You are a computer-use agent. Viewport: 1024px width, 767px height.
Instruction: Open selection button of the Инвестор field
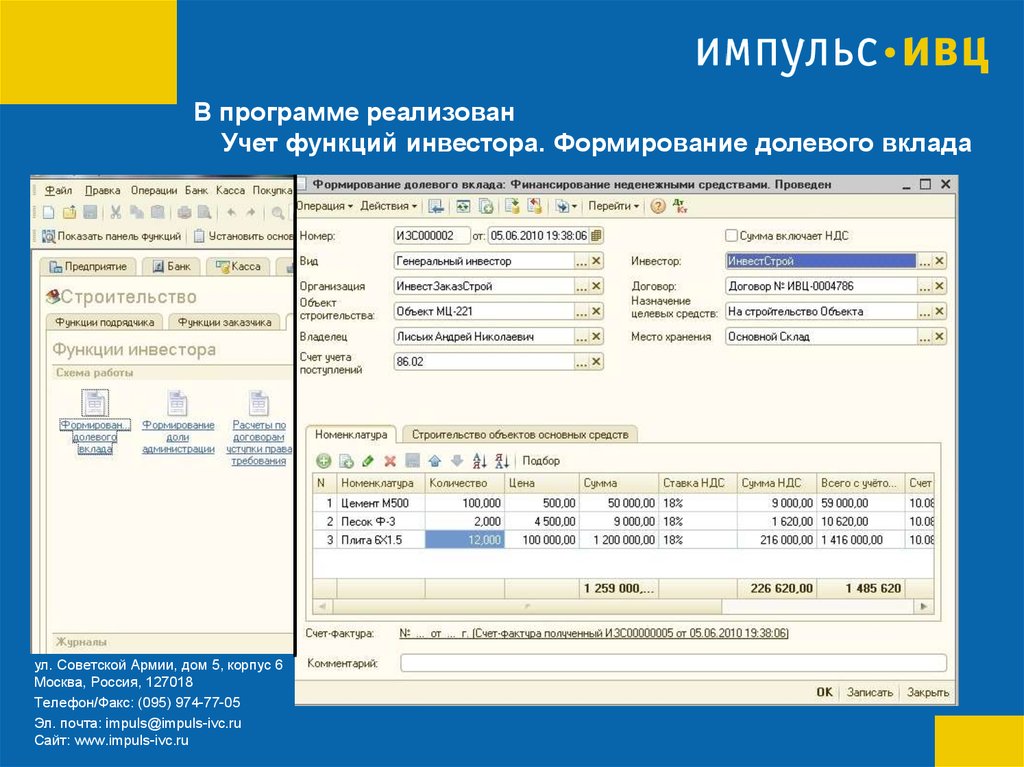click(924, 261)
